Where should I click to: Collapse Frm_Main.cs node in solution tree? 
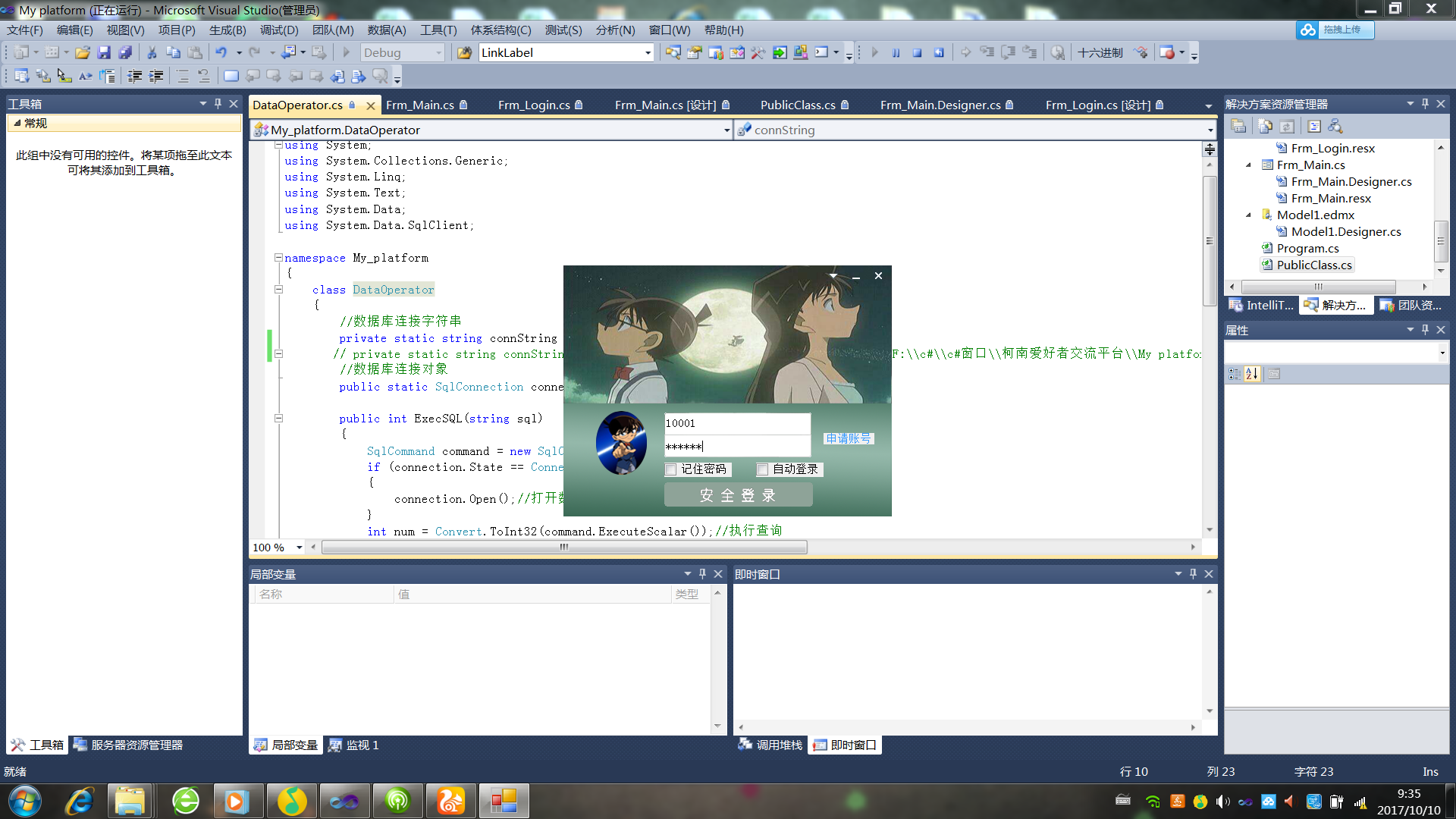point(1249,165)
